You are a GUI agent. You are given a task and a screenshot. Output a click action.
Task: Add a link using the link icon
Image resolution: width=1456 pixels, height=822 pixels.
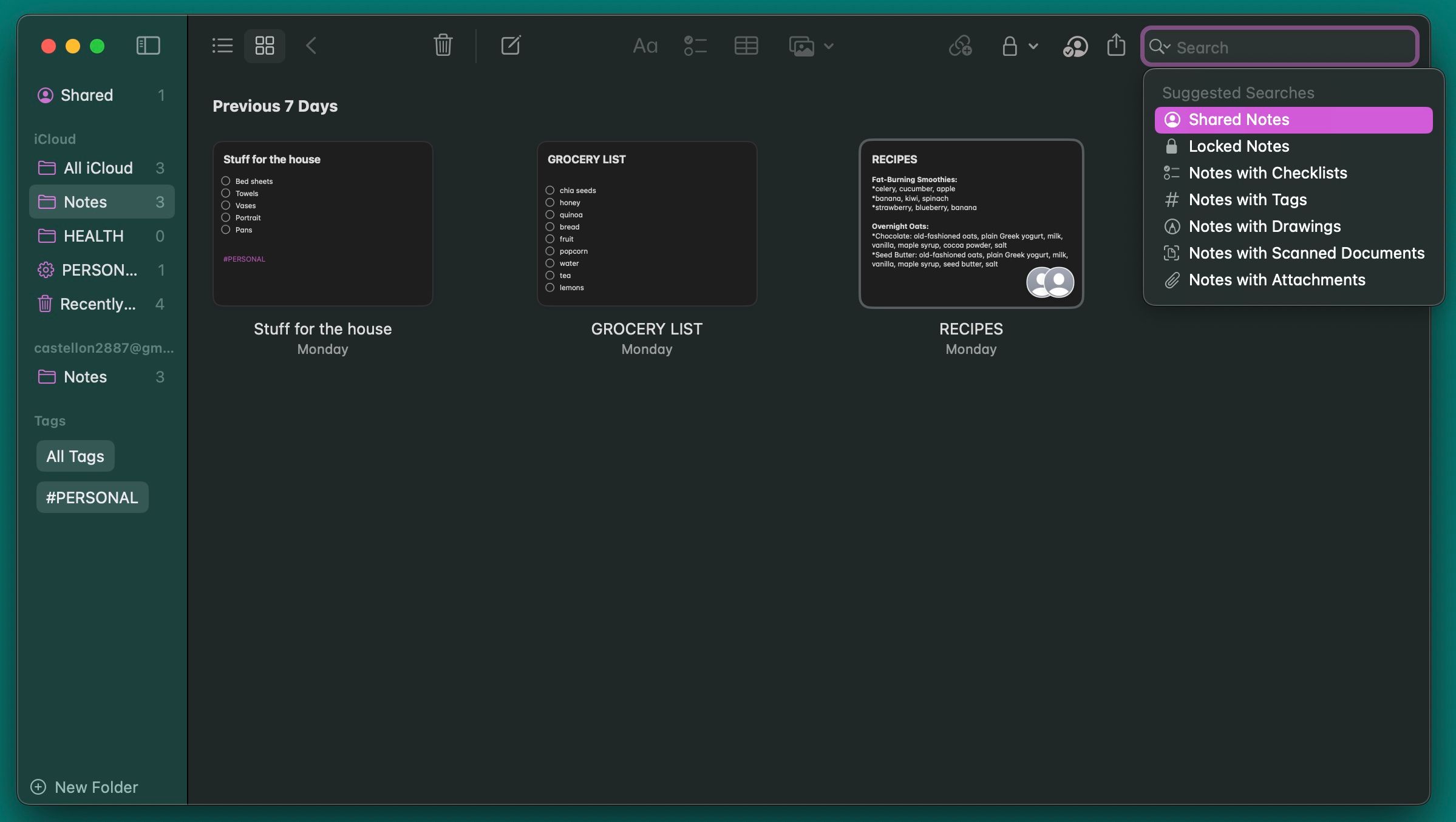tap(961, 46)
